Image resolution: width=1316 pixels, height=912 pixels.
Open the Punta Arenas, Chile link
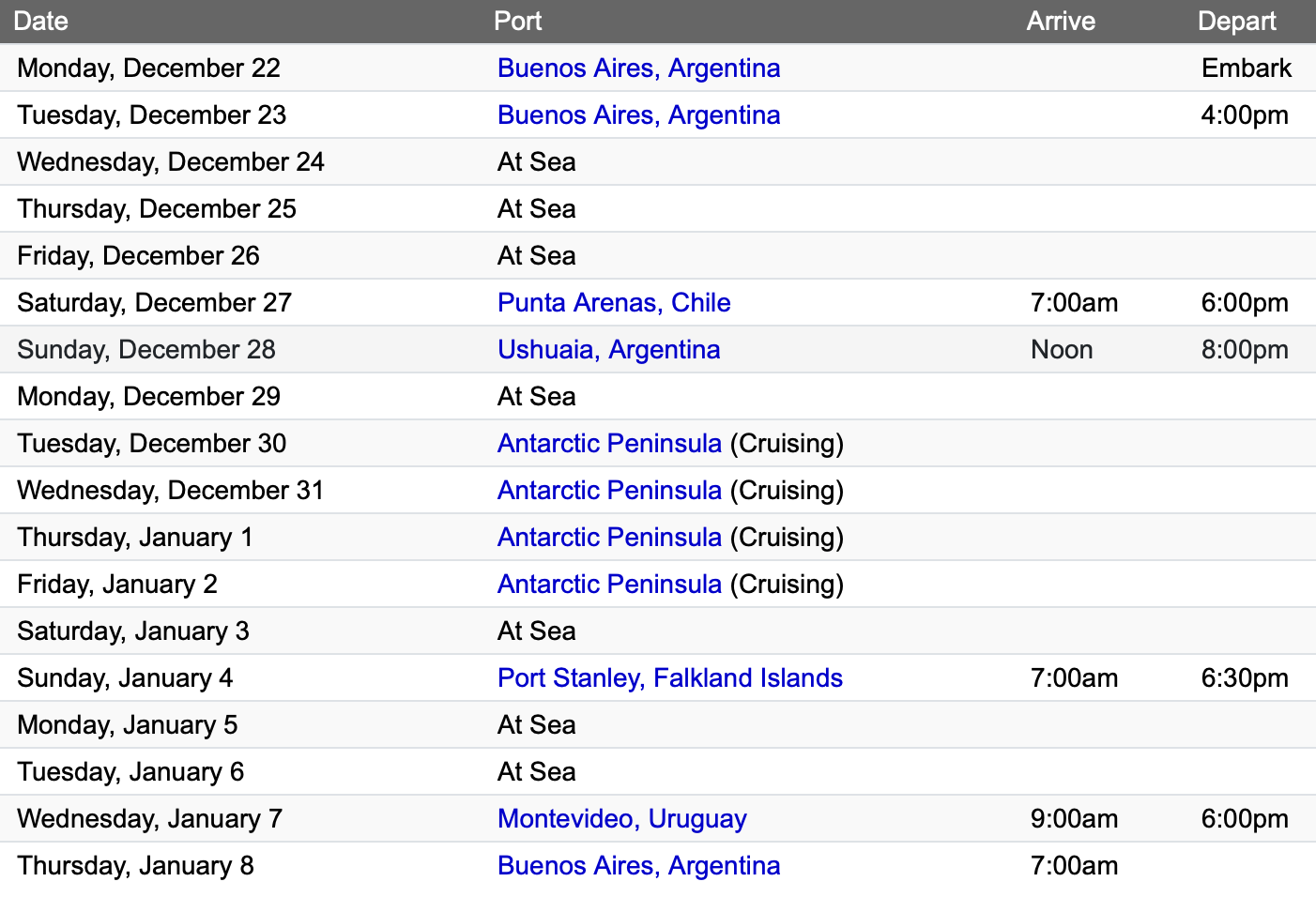click(614, 302)
